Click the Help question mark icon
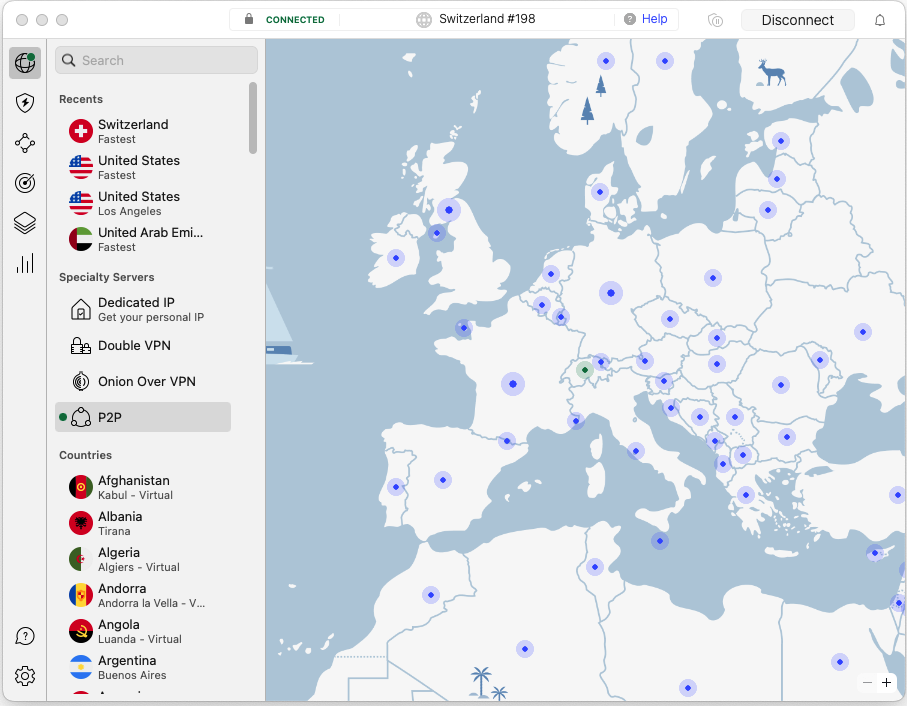Viewport: 907px width, 706px height. pos(630,19)
